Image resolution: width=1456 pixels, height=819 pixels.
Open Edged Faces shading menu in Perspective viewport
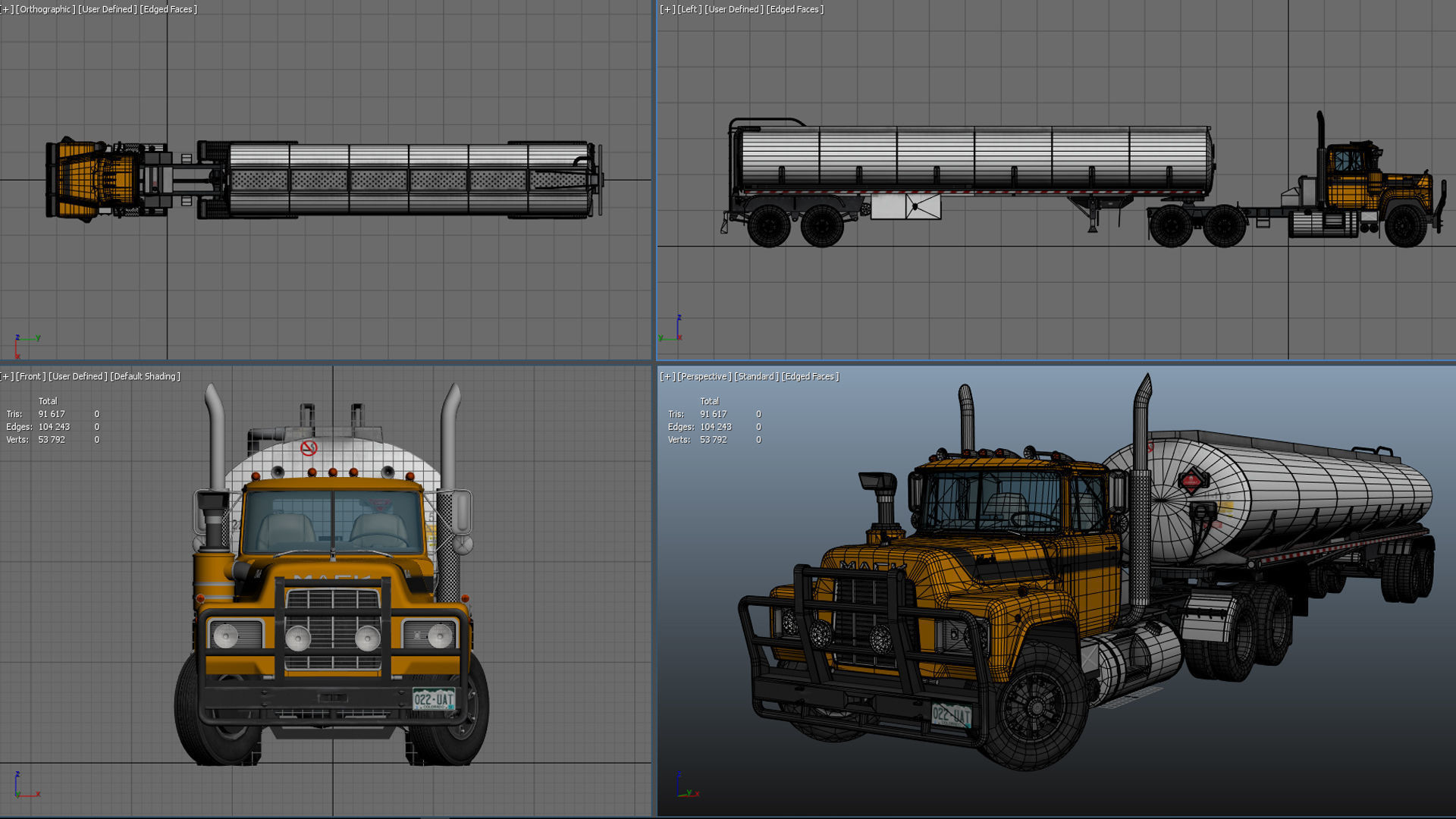pyautogui.click(x=811, y=376)
